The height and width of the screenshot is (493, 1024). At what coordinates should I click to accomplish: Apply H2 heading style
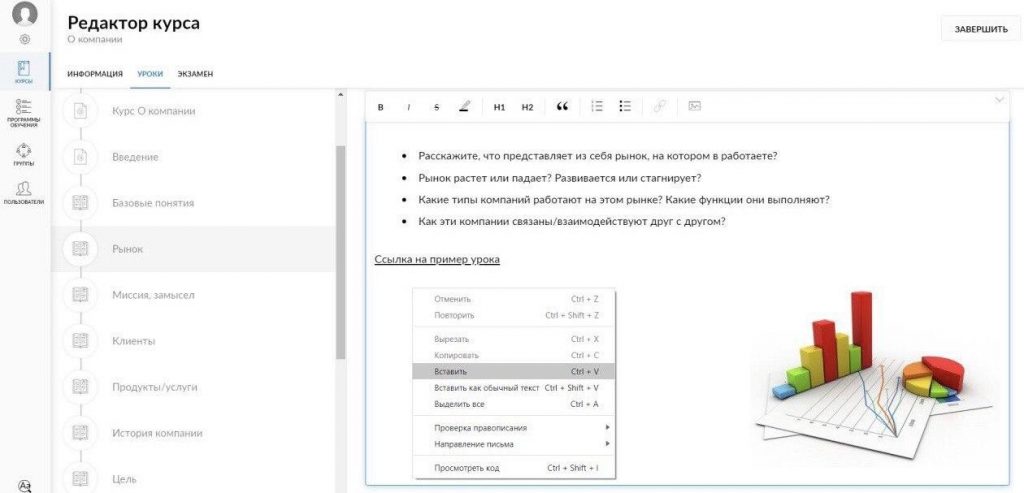click(x=528, y=107)
